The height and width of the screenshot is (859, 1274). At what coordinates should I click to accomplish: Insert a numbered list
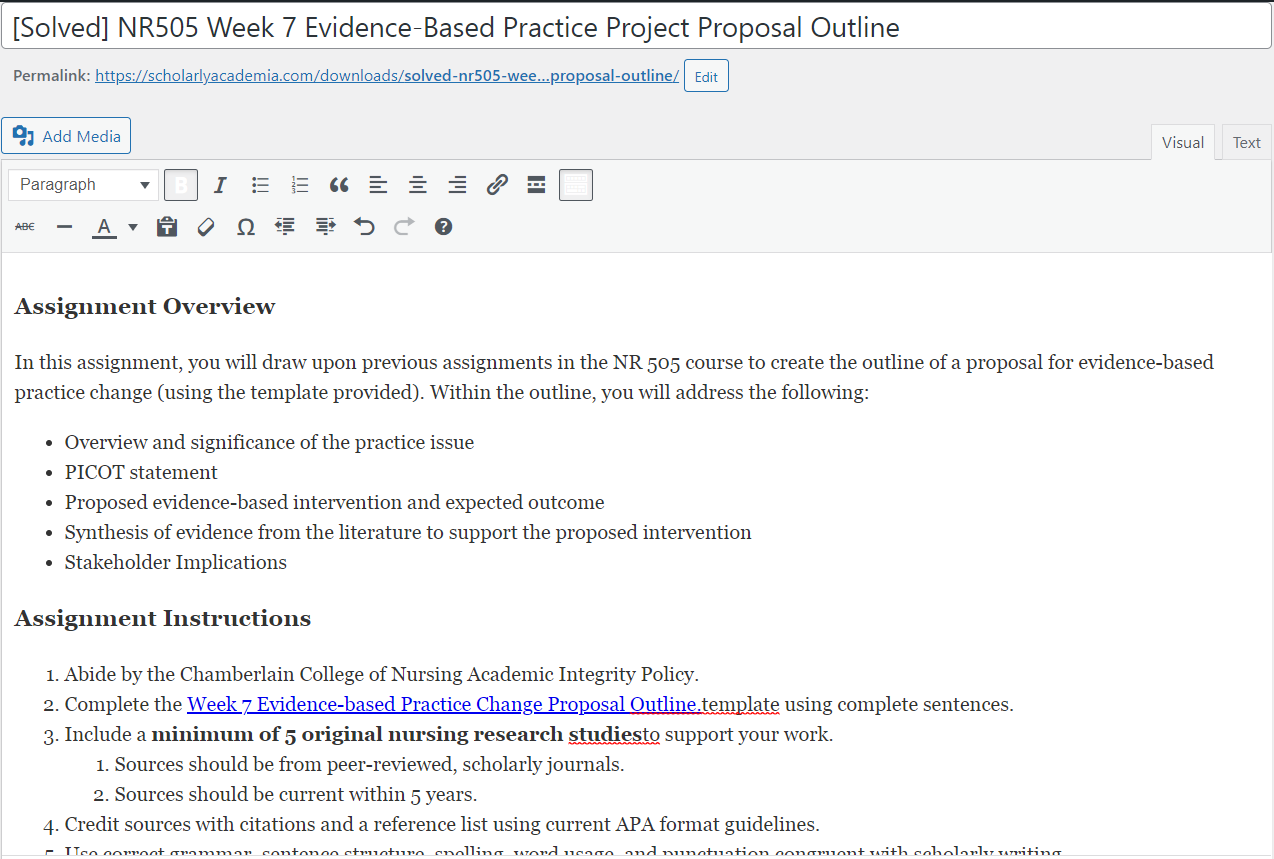click(x=300, y=185)
